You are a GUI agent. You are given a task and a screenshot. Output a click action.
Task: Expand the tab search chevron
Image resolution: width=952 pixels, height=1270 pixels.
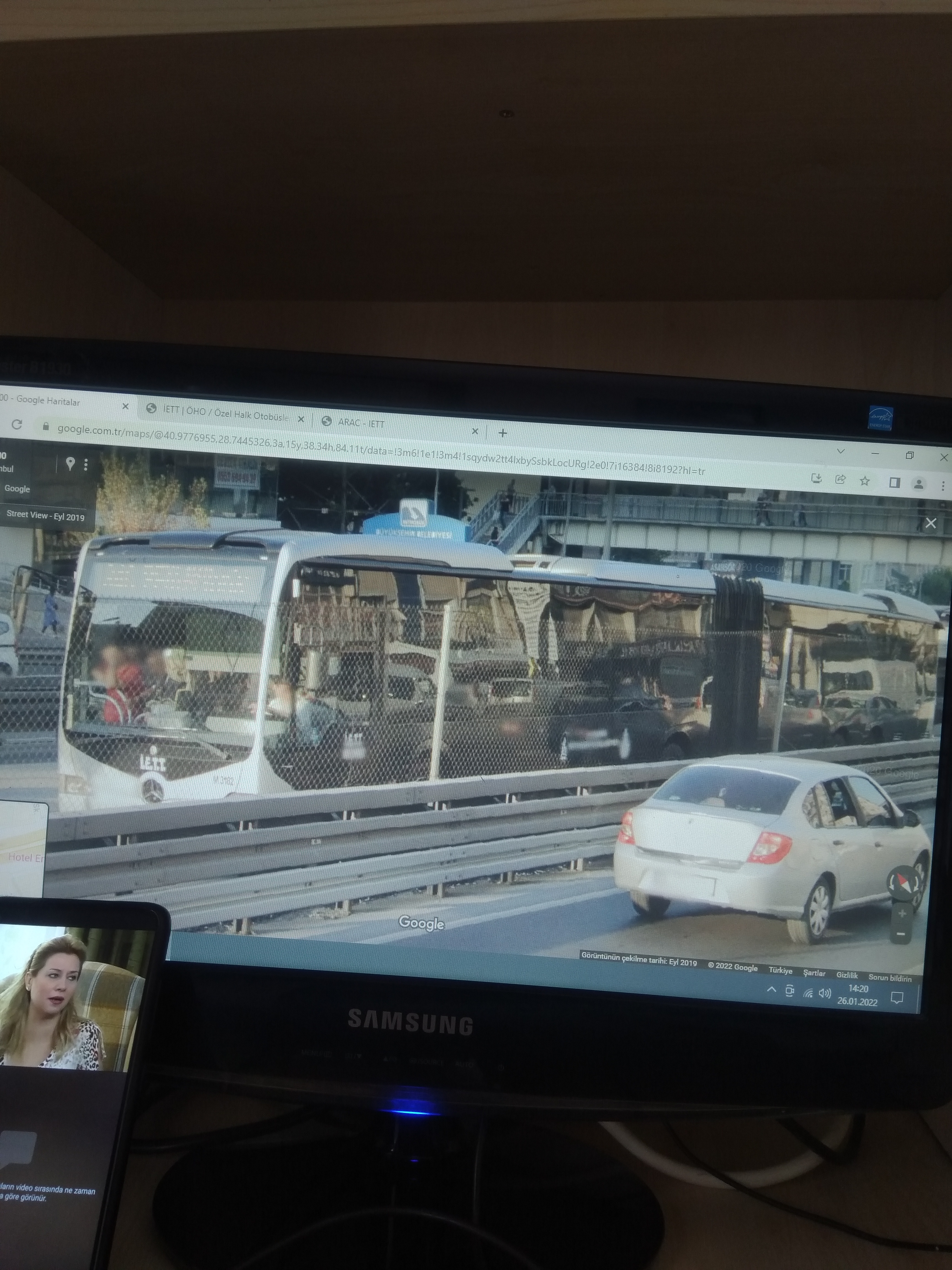[x=841, y=451]
